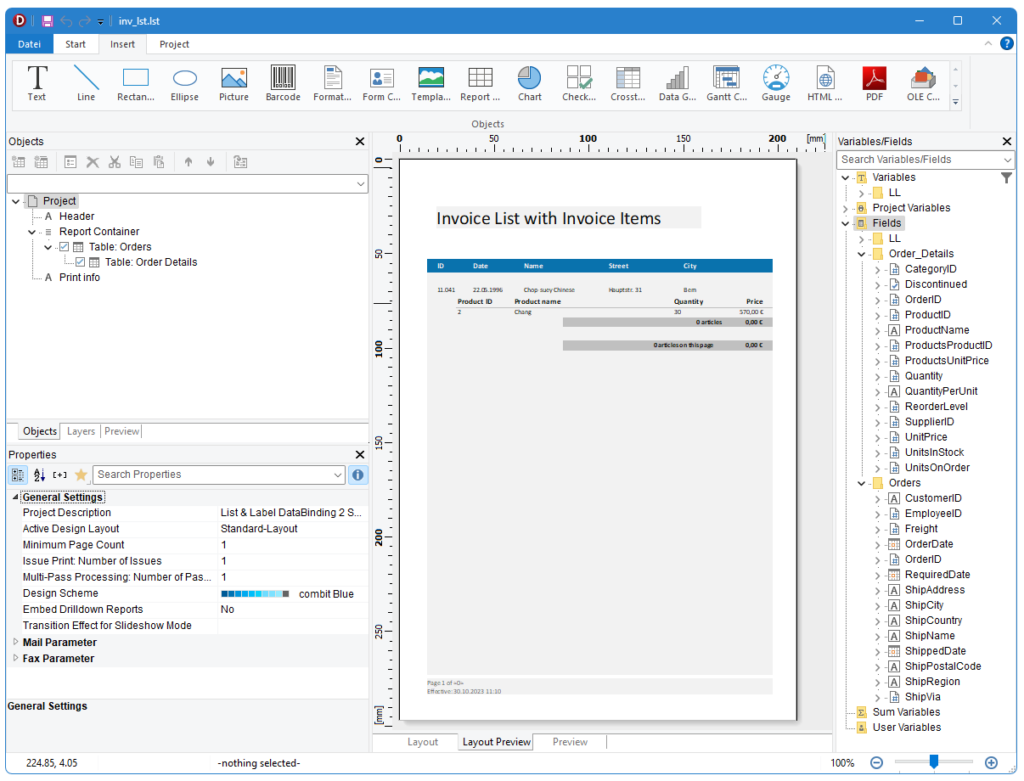Click the alphabetical sort icon in Properties

pos(39,475)
